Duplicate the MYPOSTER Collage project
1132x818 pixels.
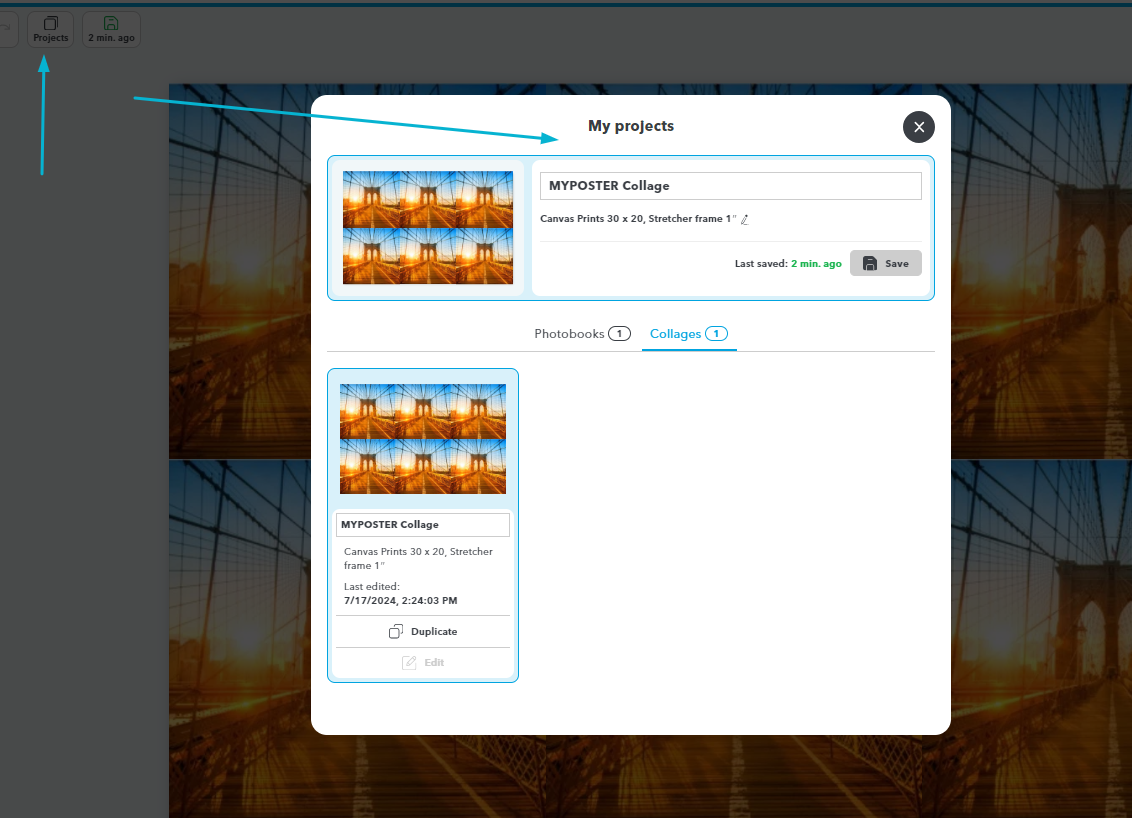(x=423, y=632)
